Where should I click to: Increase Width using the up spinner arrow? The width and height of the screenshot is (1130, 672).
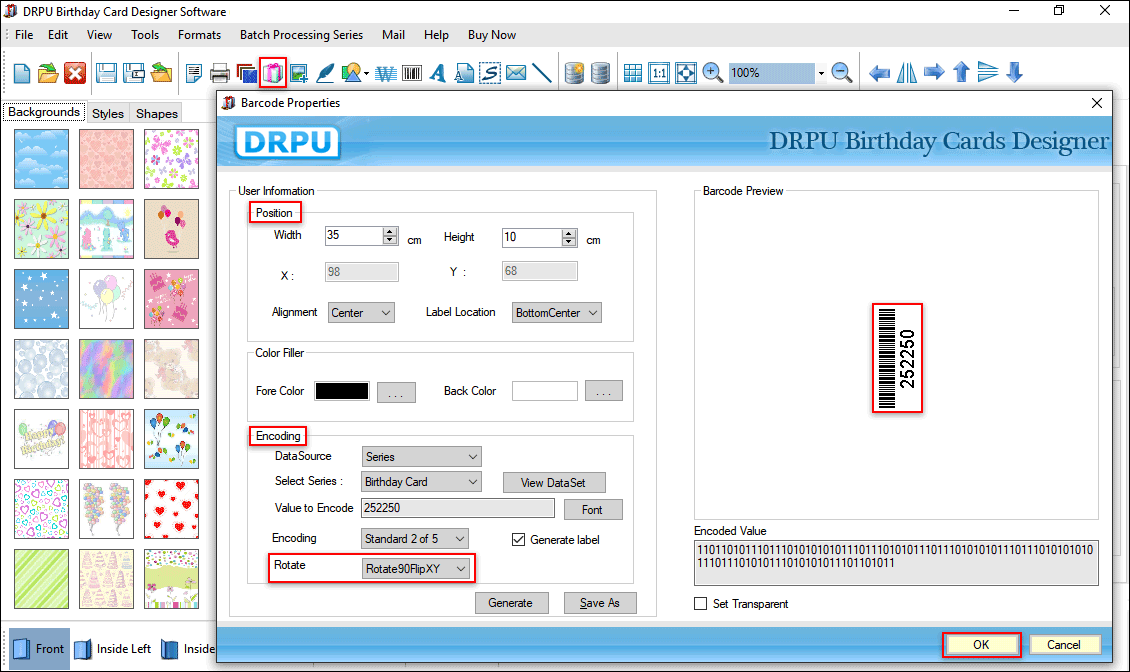click(390, 231)
